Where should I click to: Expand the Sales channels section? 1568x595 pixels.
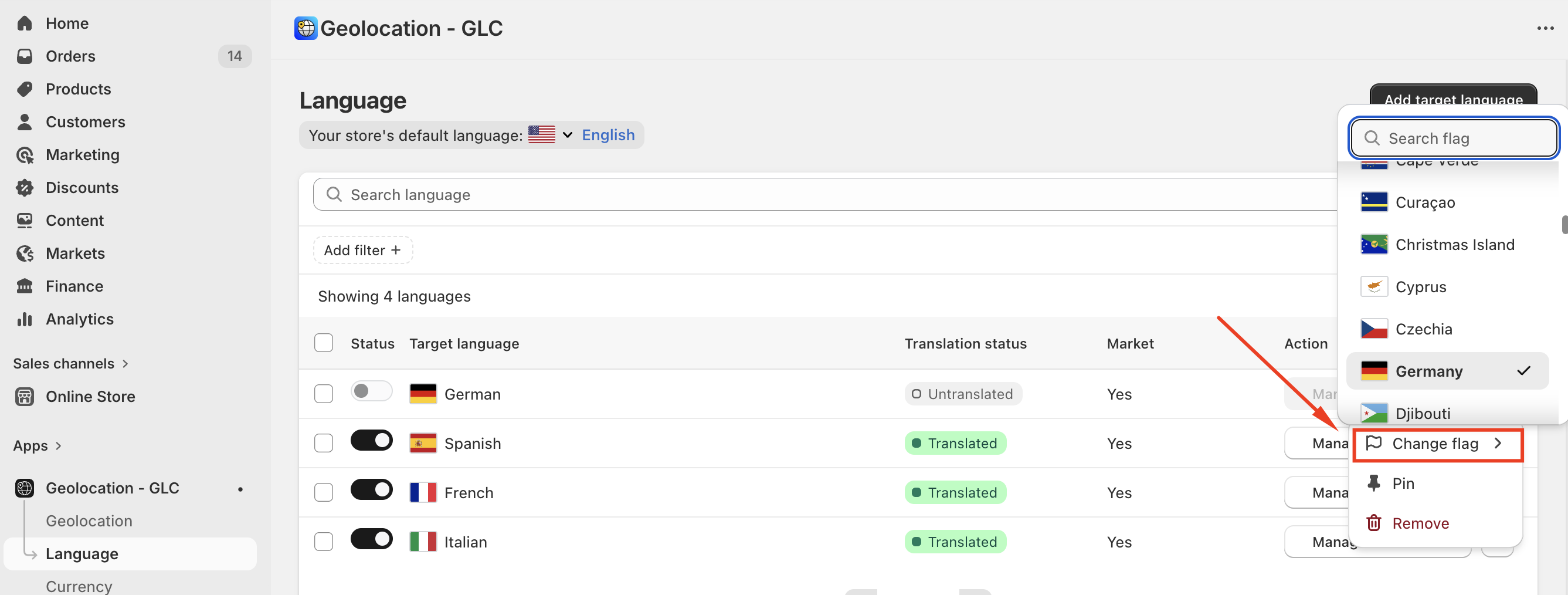coord(70,364)
